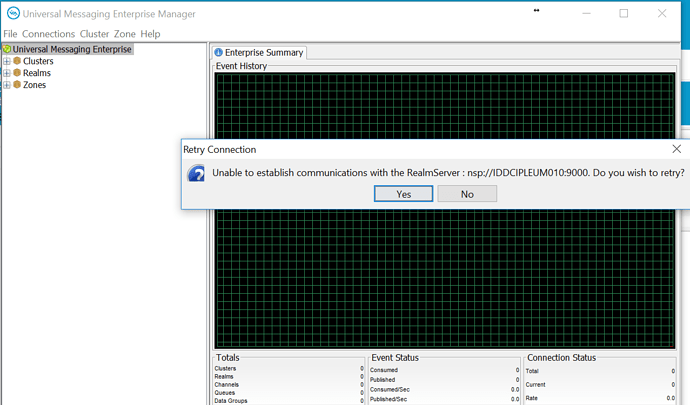Click No to cancel retrying
This screenshot has width=690, height=405.
tap(467, 194)
